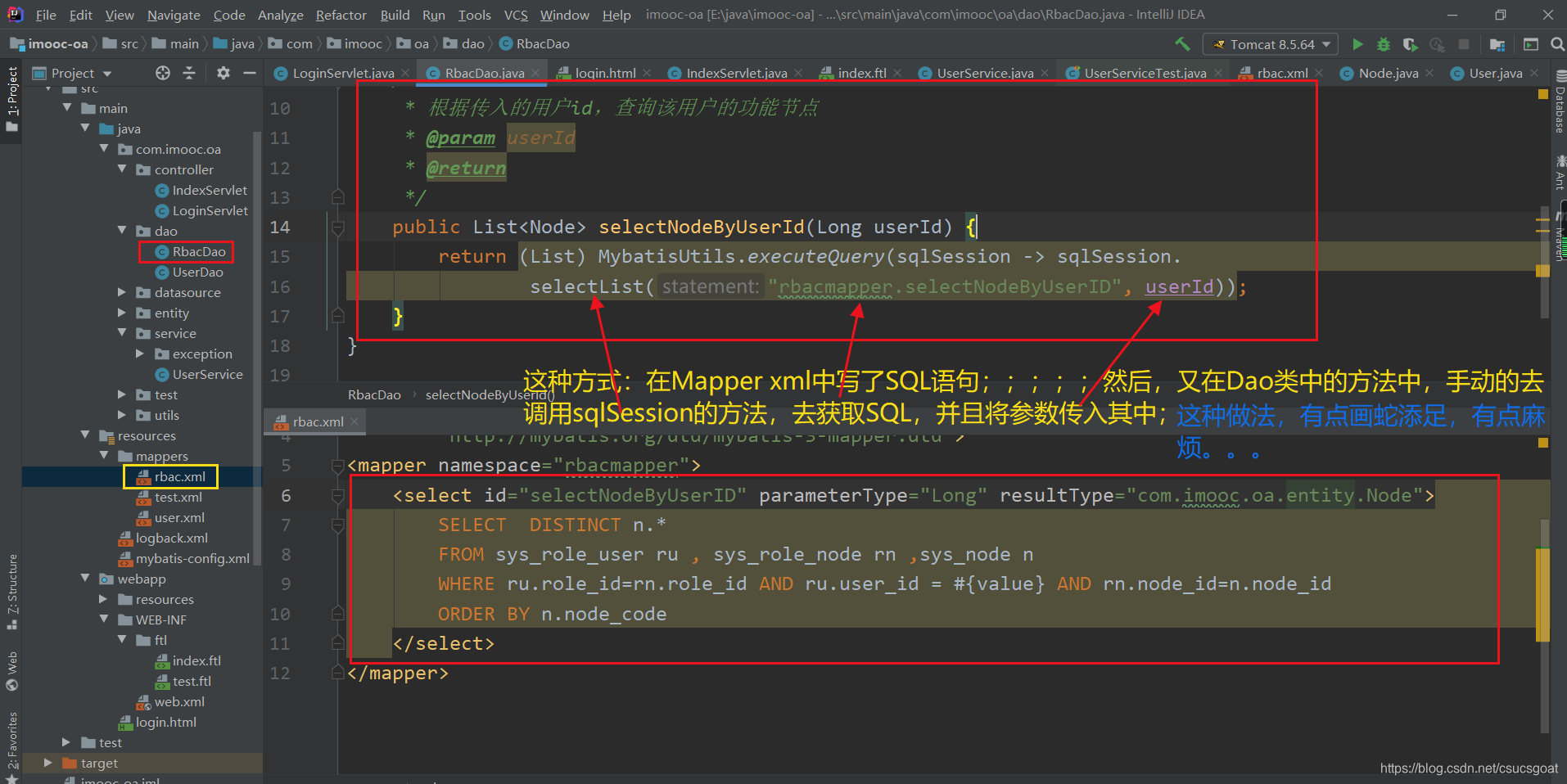1567x784 pixels.
Task: Click the fold marker beside line 14
Action: [x=337, y=227]
